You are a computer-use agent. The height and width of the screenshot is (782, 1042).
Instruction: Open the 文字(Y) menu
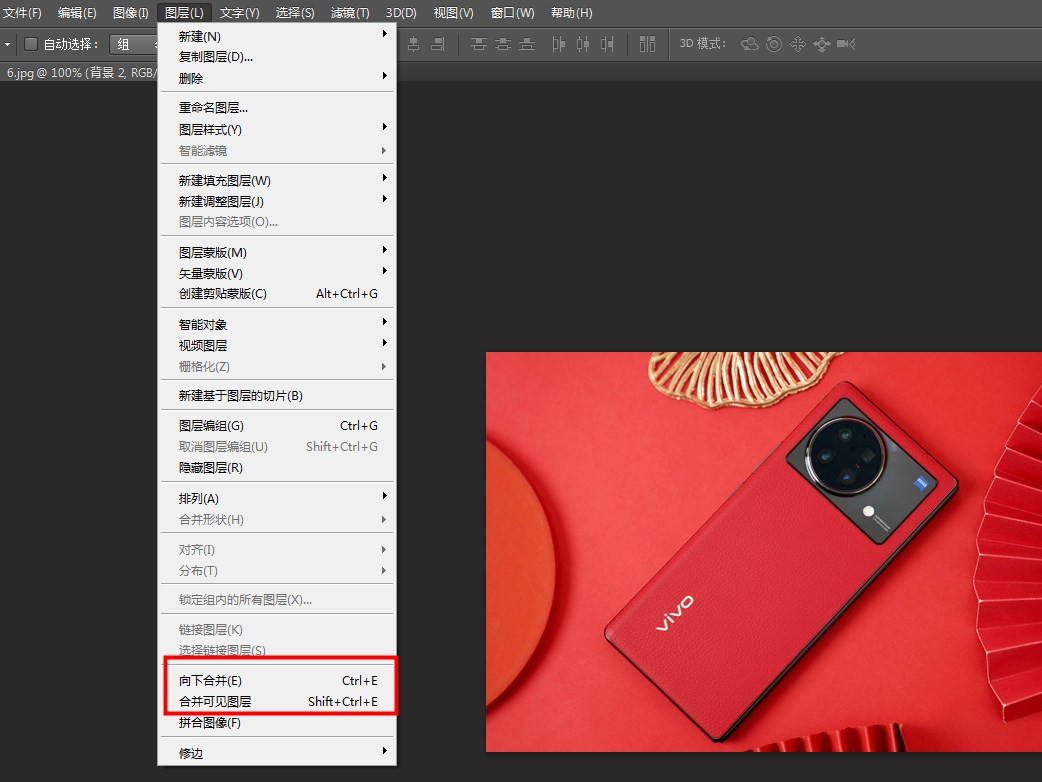pyautogui.click(x=239, y=13)
